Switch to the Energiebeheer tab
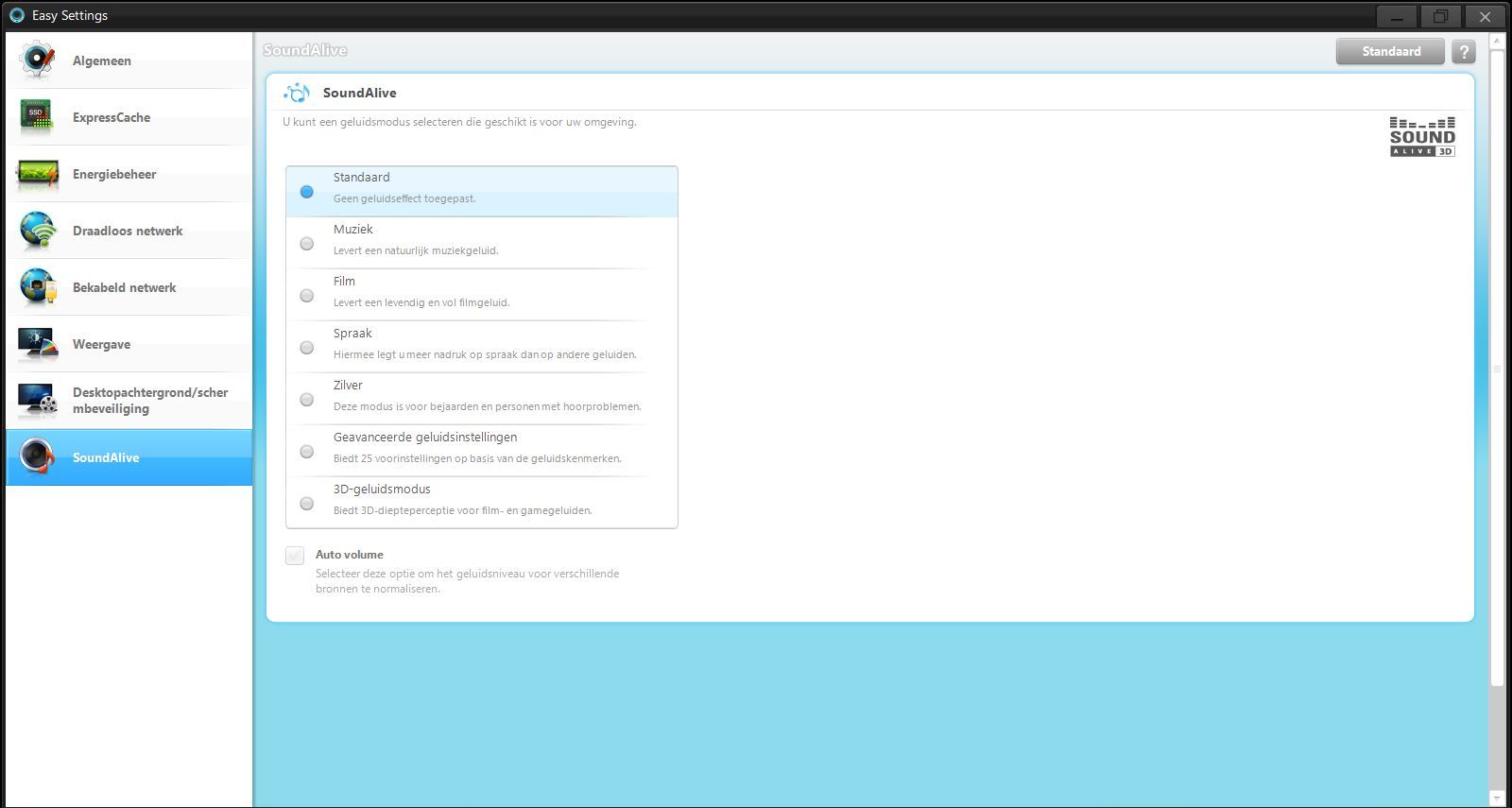Screen dimensions: 1512x808 129,174
